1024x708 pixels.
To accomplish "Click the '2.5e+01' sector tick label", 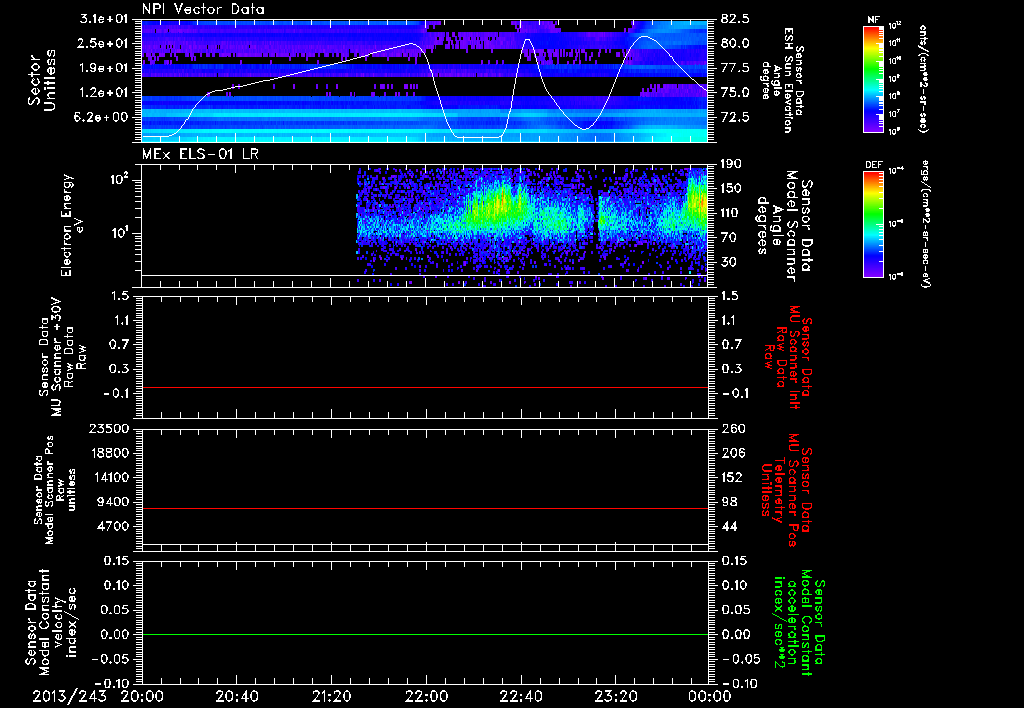I will coord(105,43).
